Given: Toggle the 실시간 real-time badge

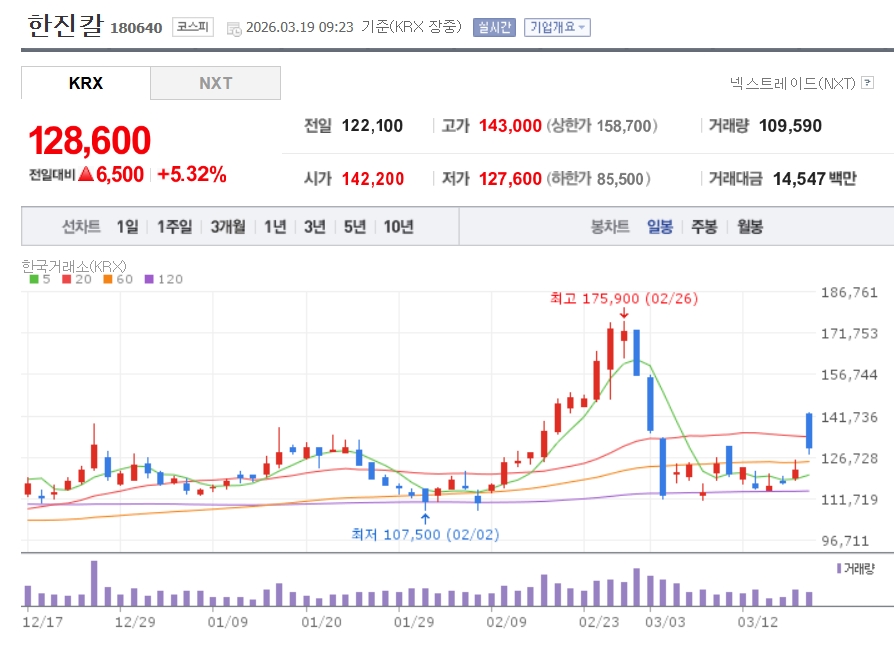Looking at the screenshot, I should (494, 27).
